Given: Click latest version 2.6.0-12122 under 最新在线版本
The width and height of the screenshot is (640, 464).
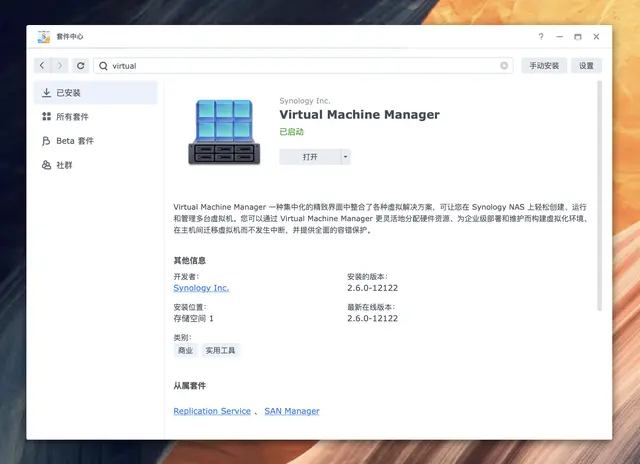Looking at the screenshot, I should pyautogui.click(x=372, y=318).
